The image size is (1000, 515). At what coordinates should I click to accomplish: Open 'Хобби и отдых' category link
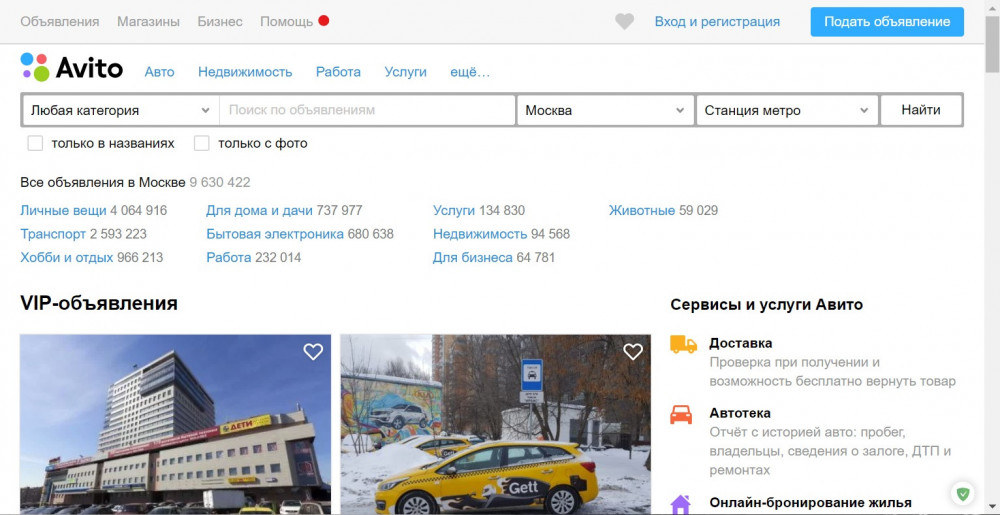(66, 258)
